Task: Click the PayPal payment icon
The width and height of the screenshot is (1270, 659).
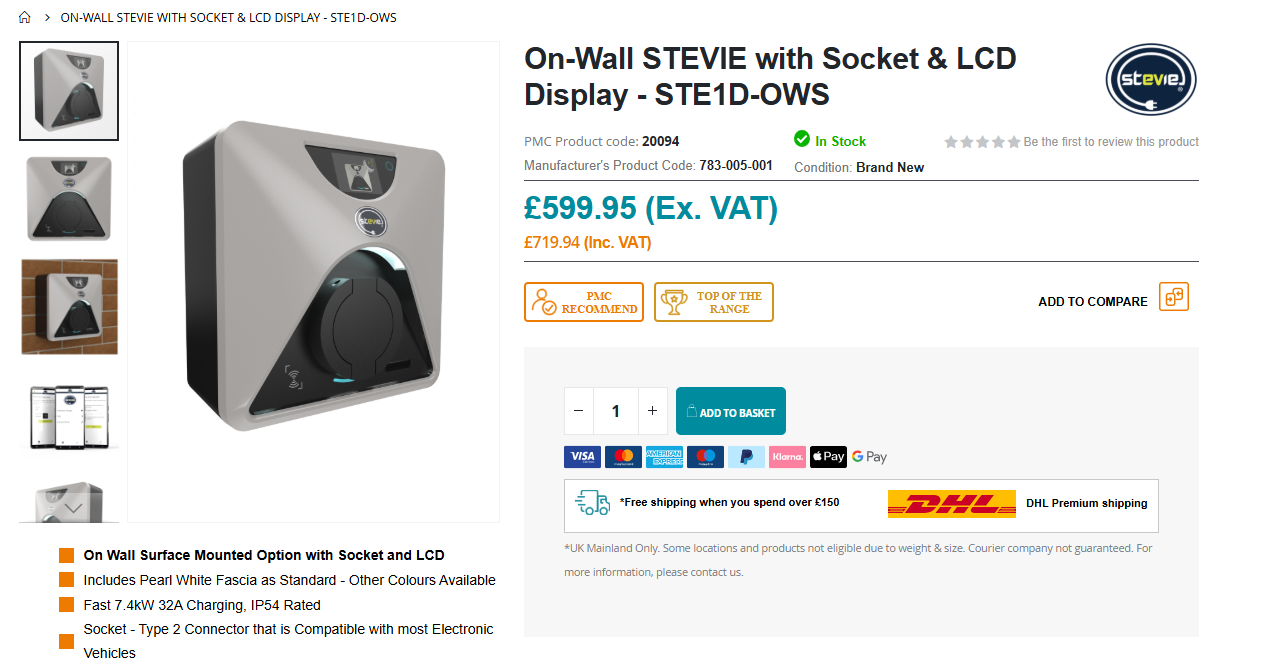Action: (x=746, y=457)
